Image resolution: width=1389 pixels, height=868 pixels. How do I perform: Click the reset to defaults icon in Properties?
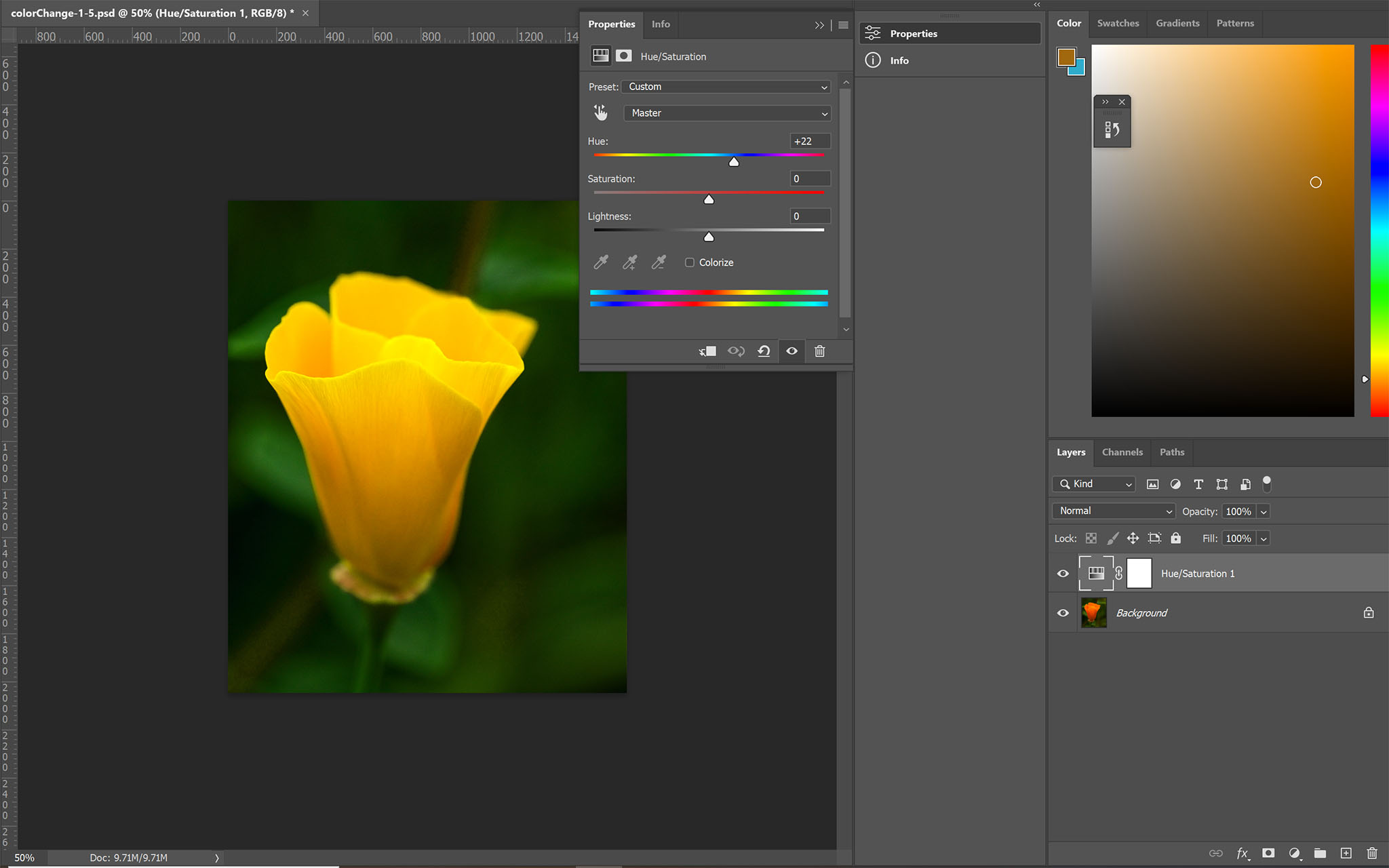[x=762, y=351]
